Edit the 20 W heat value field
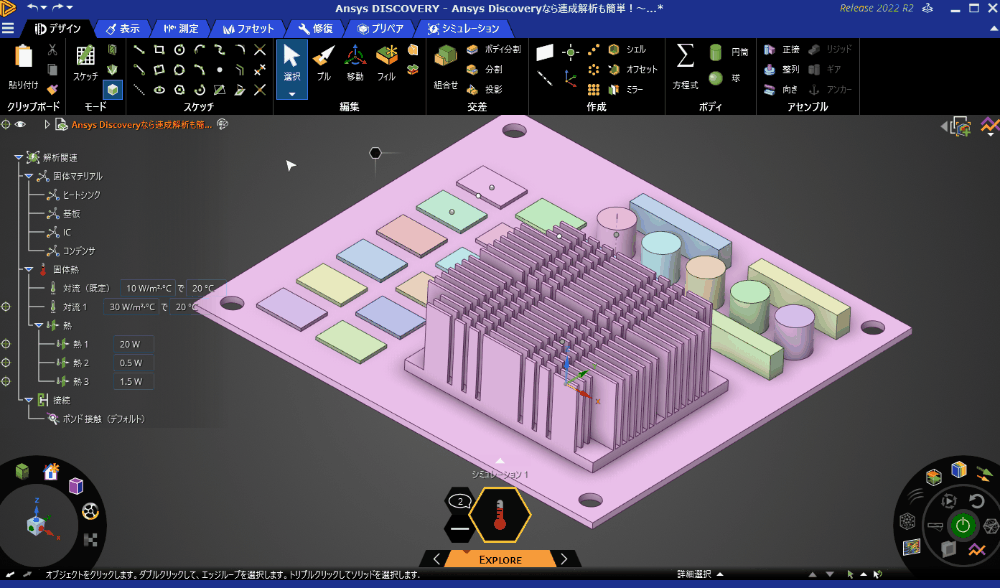The width and height of the screenshot is (1000, 588). pyautogui.click(x=133, y=344)
